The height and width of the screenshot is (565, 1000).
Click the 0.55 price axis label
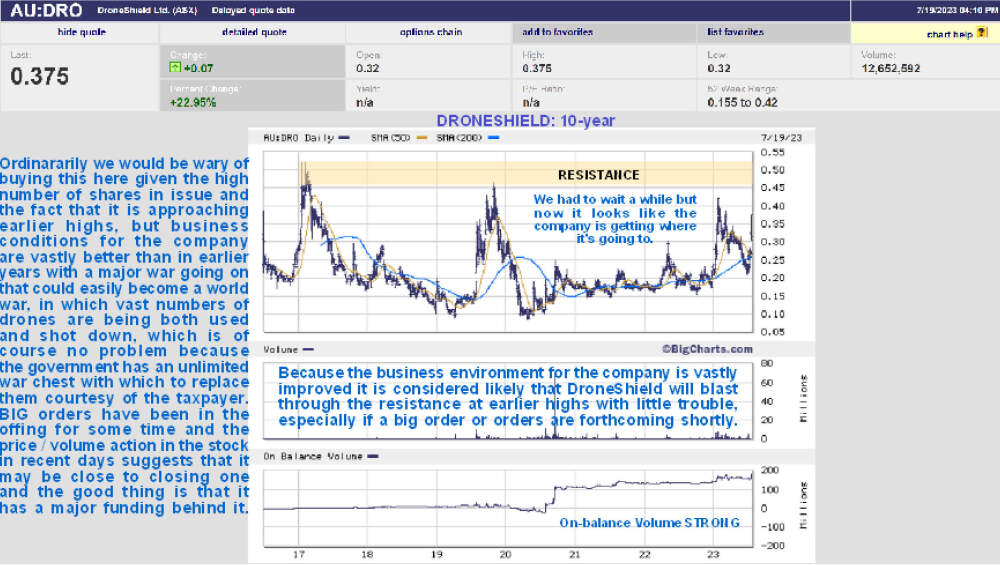[x=772, y=152]
